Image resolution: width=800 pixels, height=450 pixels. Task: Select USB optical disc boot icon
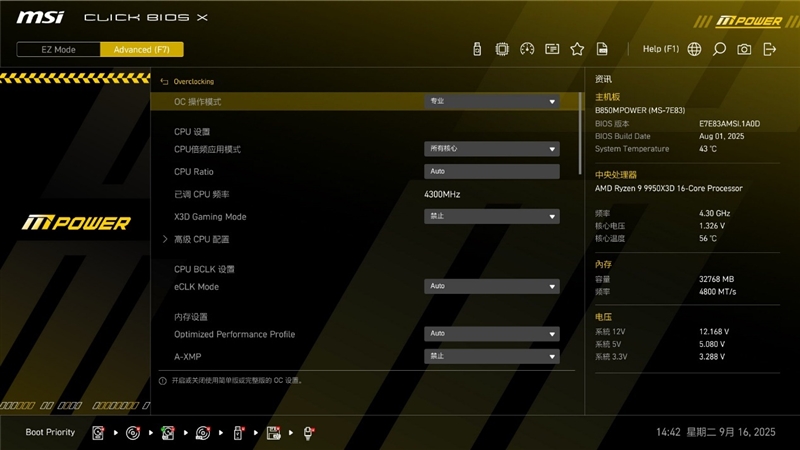pos(203,433)
